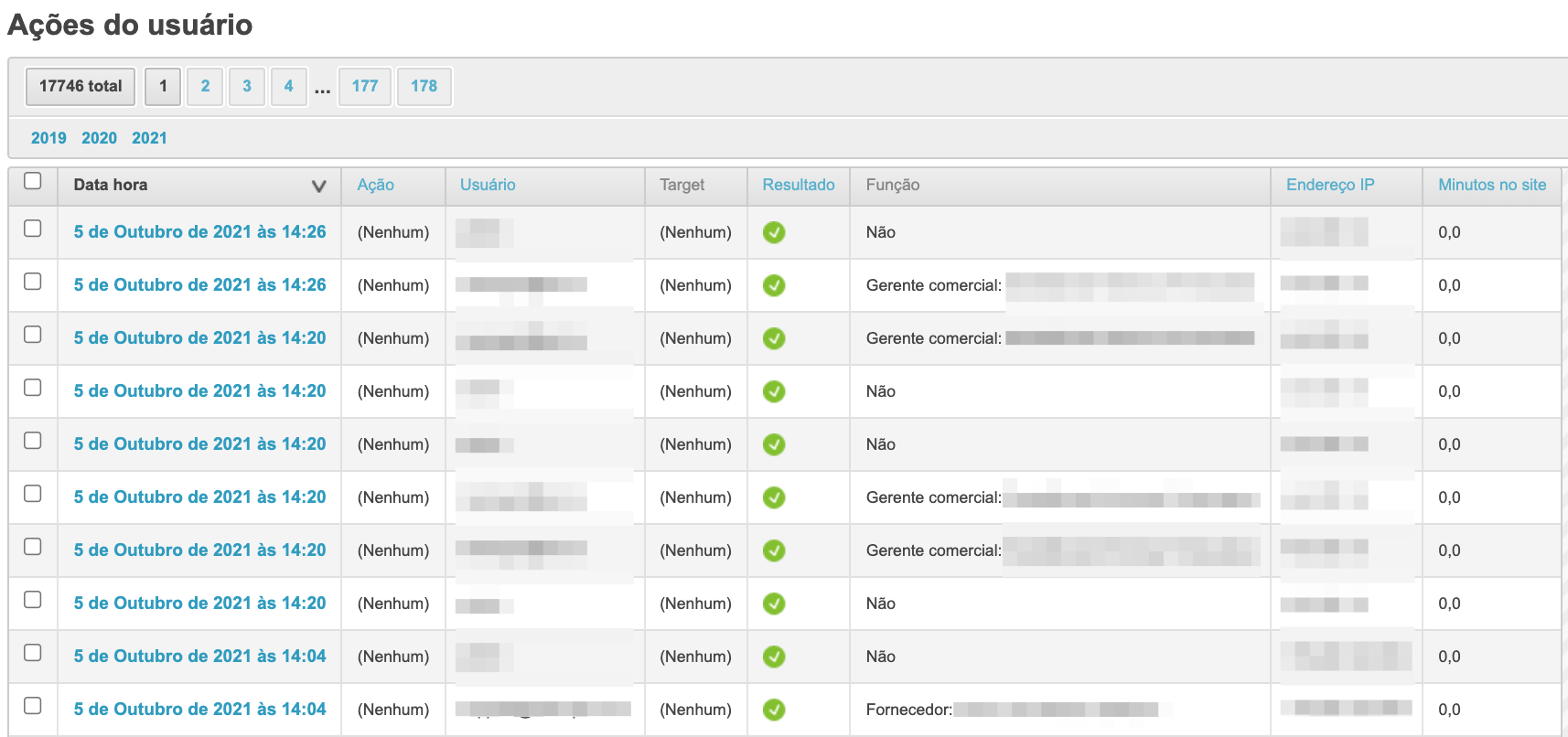Go to page 2

pyautogui.click(x=205, y=86)
